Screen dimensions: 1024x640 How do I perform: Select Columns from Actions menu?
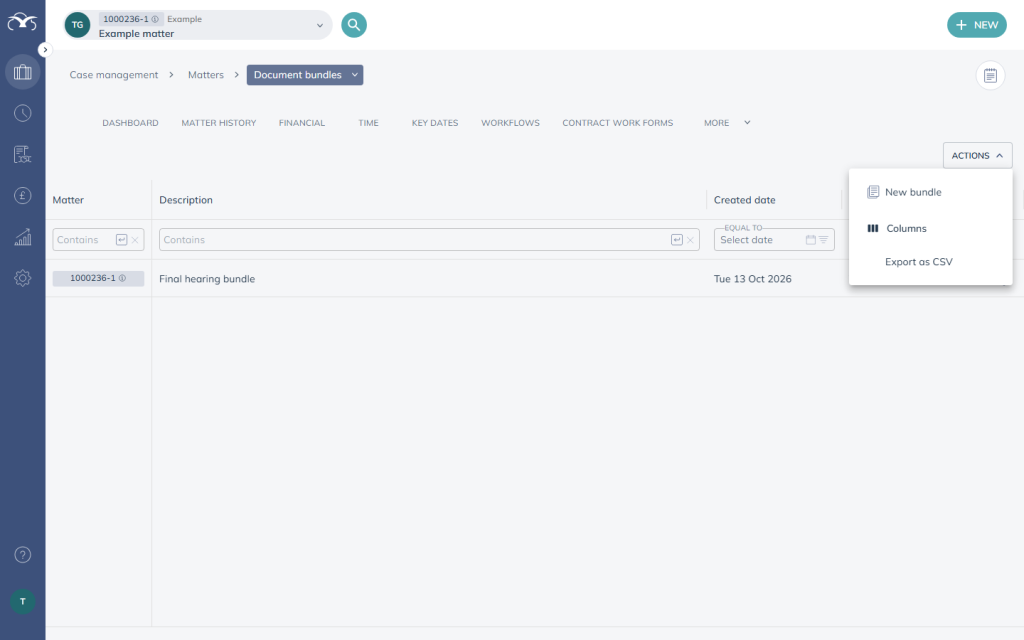pos(930,228)
